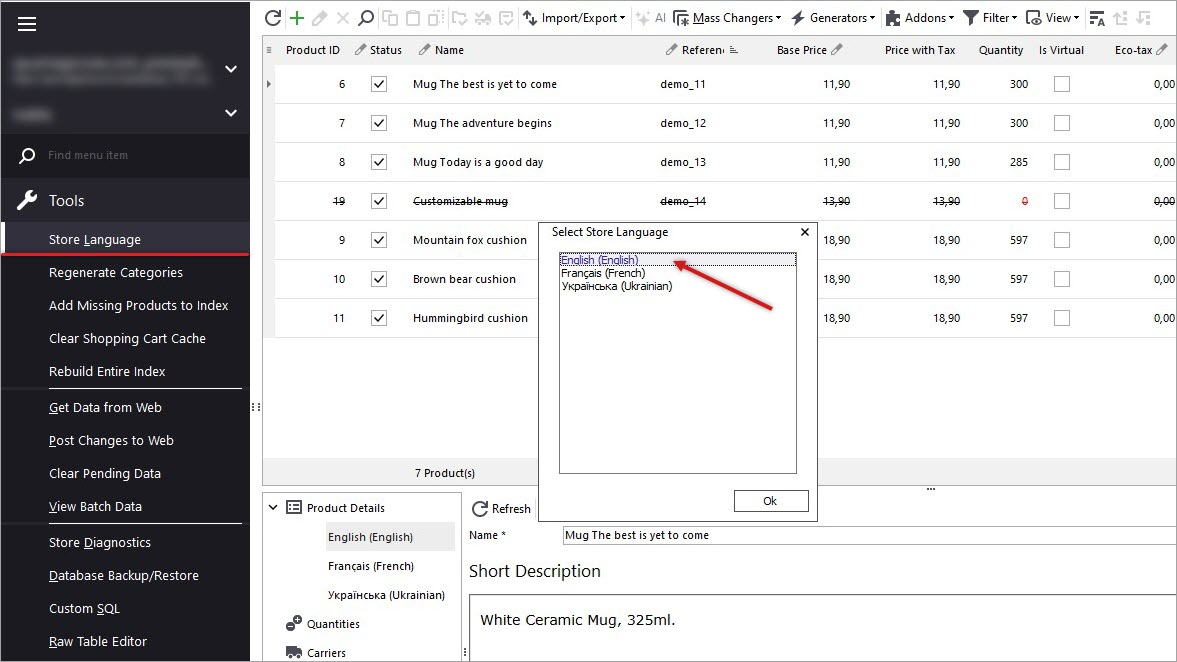Screen dimensions: 1177x662
Task: Click the search icon beside Find menu item
Action: tap(27, 155)
